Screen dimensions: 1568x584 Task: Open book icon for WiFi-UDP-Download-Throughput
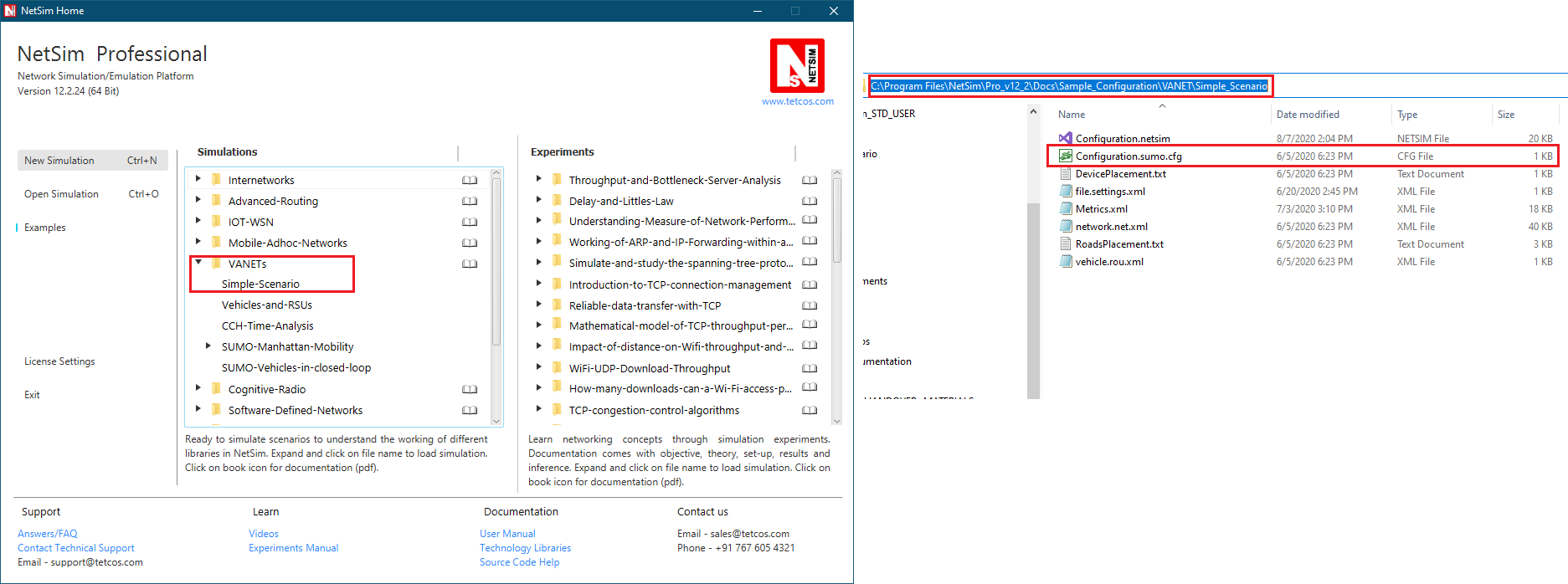(810, 368)
